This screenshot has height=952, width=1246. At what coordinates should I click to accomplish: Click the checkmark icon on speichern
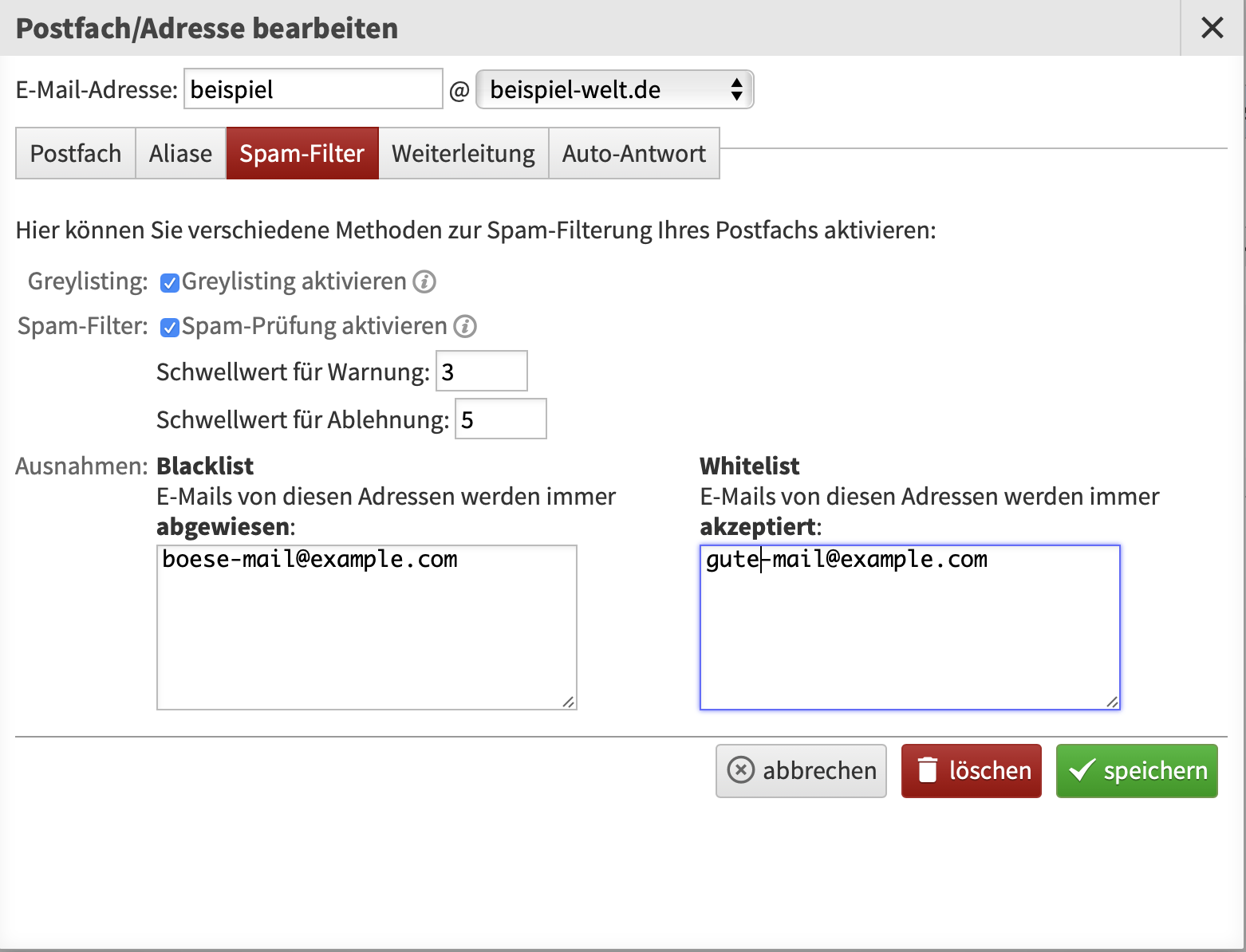tap(1082, 770)
